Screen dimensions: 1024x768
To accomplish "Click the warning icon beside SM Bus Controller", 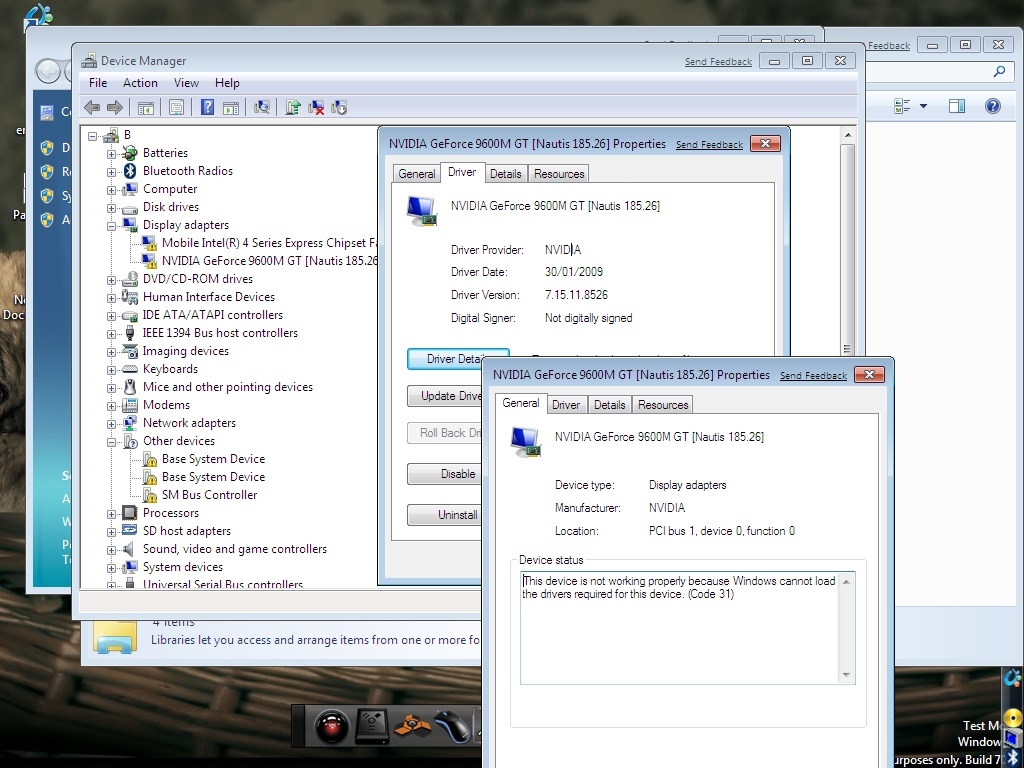I will [x=150, y=495].
